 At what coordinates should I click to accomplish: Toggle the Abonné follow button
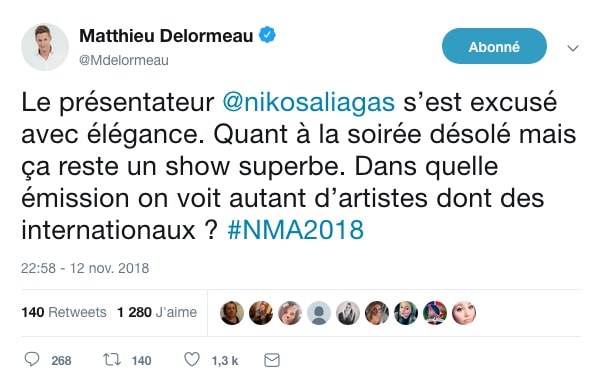[494, 46]
